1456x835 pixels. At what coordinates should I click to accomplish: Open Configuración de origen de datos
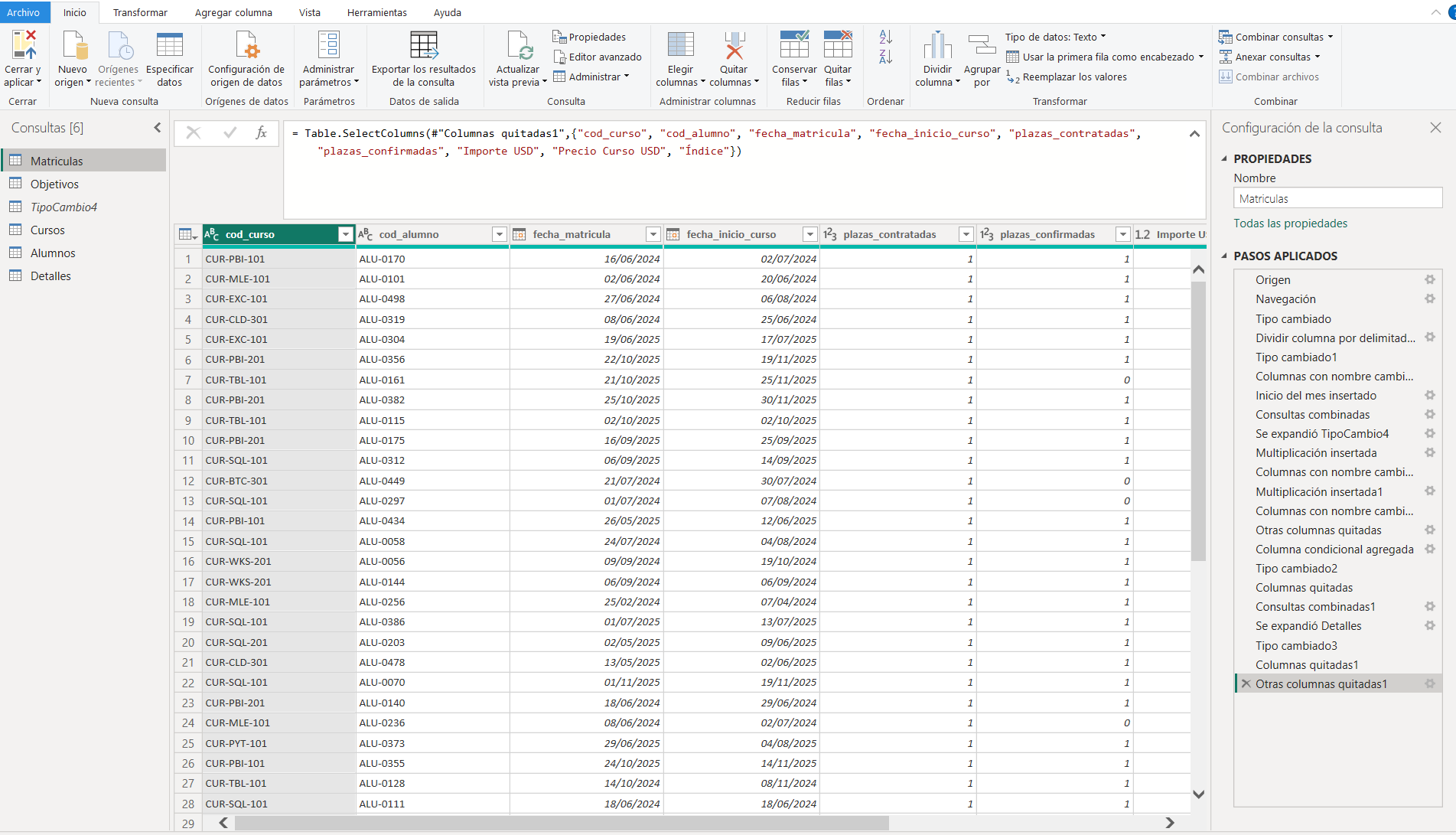[x=246, y=60]
